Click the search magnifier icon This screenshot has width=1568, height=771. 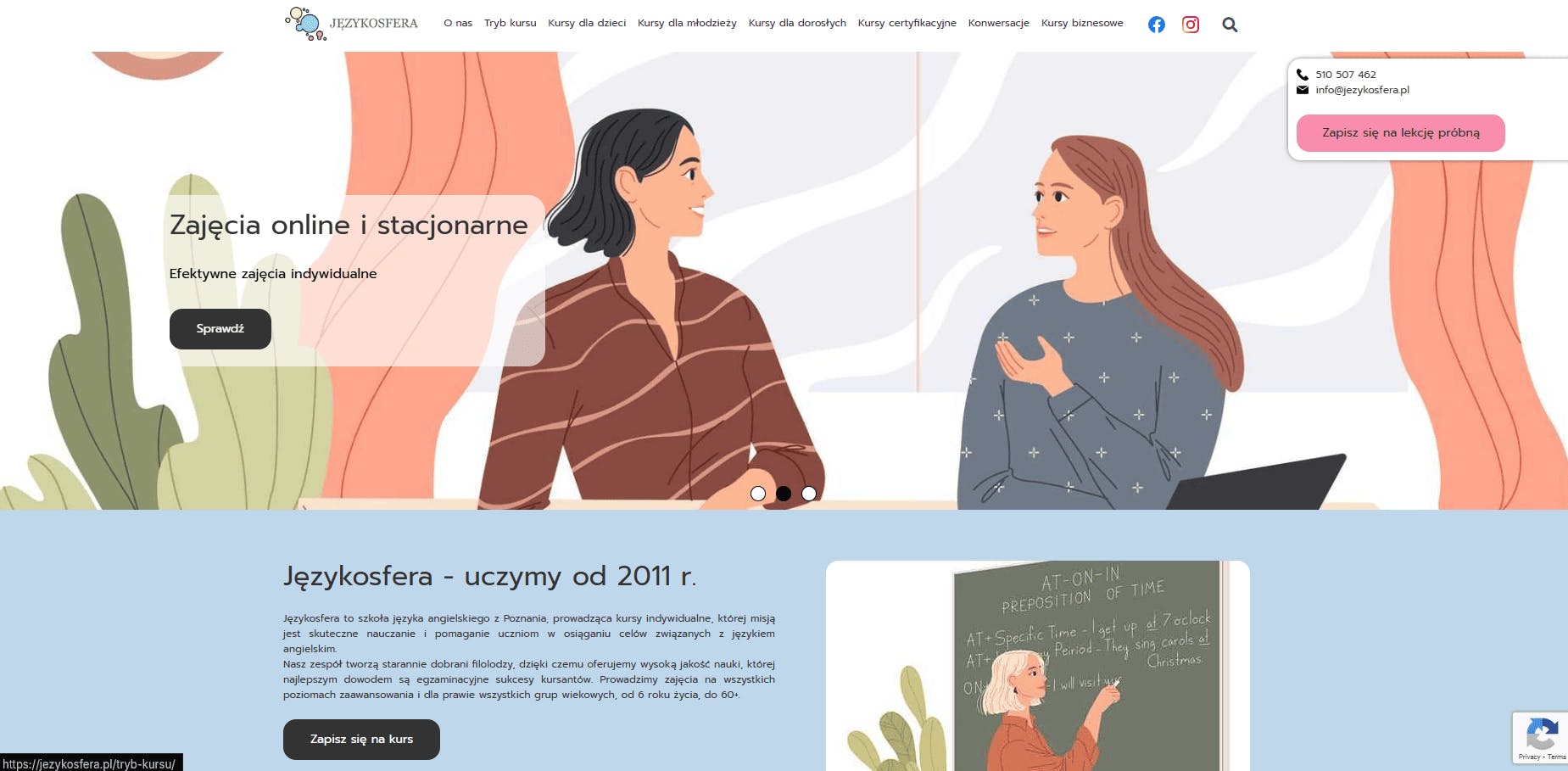(x=1230, y=25)
